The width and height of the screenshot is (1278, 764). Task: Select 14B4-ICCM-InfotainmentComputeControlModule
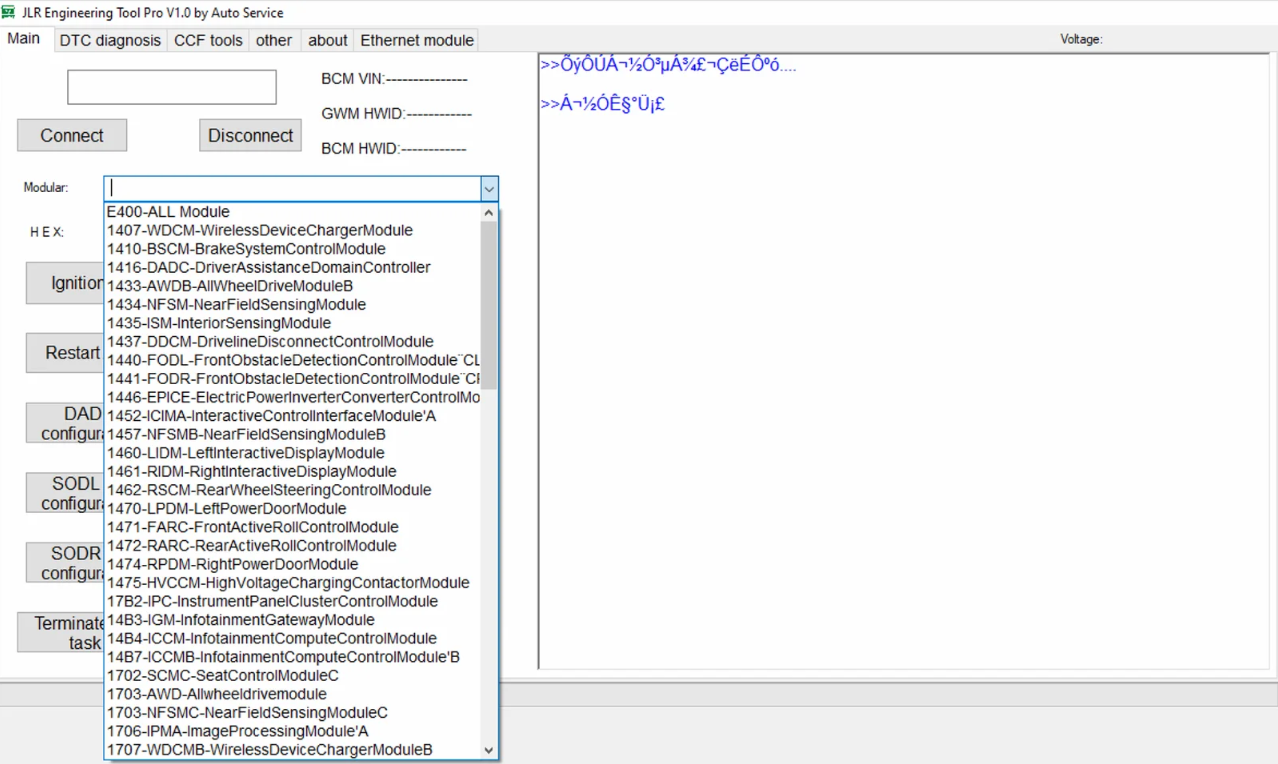292,638
